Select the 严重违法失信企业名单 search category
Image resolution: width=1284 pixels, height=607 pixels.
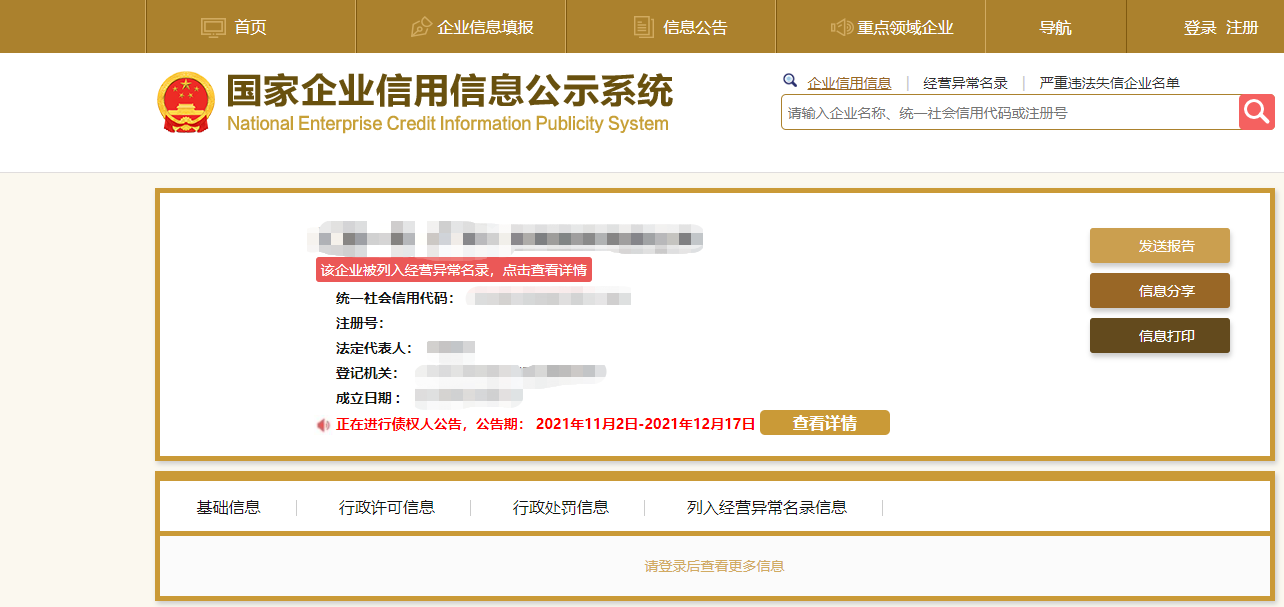click(1110, 83)
